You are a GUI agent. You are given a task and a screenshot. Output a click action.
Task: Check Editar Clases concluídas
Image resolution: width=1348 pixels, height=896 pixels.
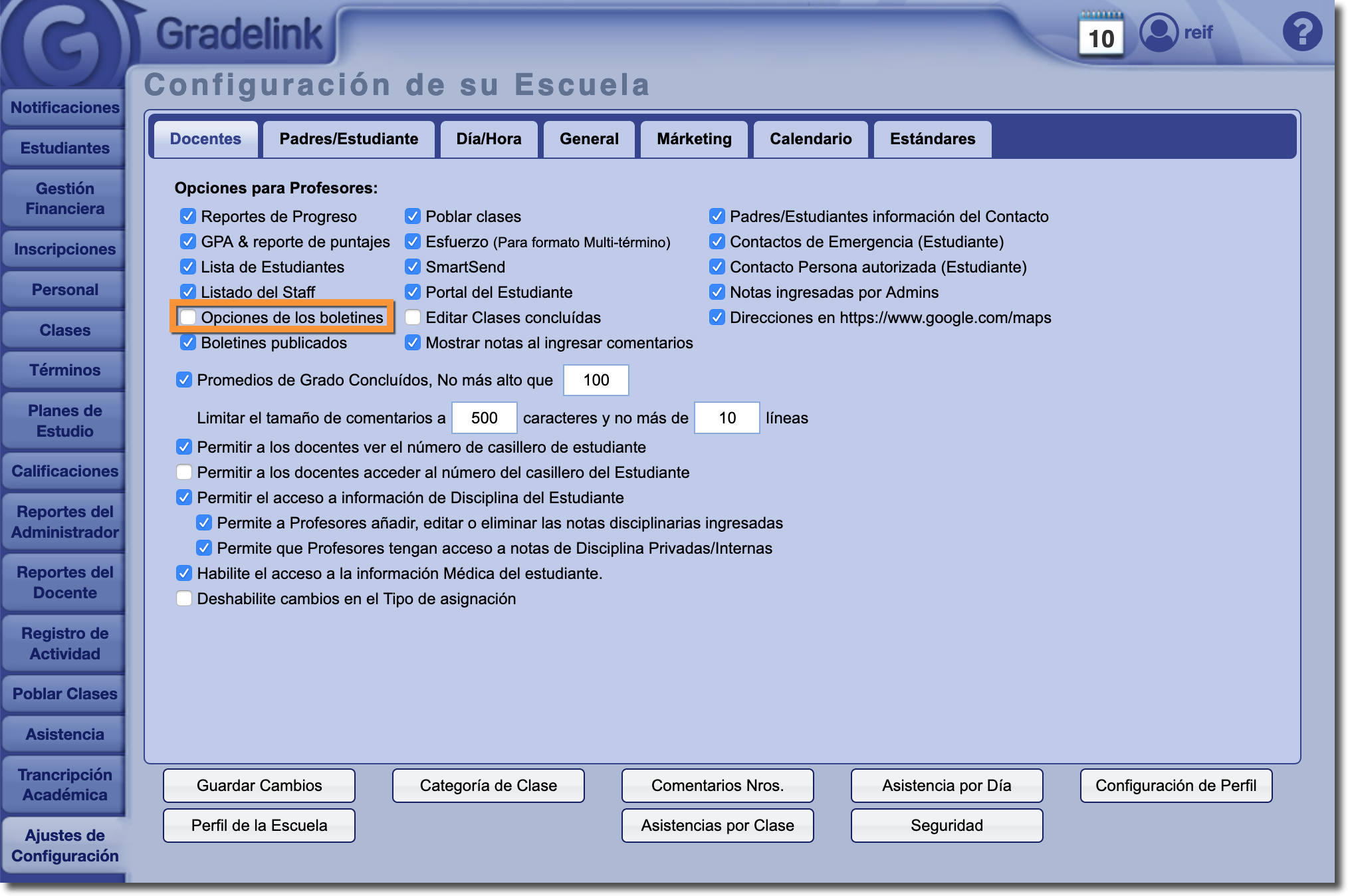[x=413, y=318]
